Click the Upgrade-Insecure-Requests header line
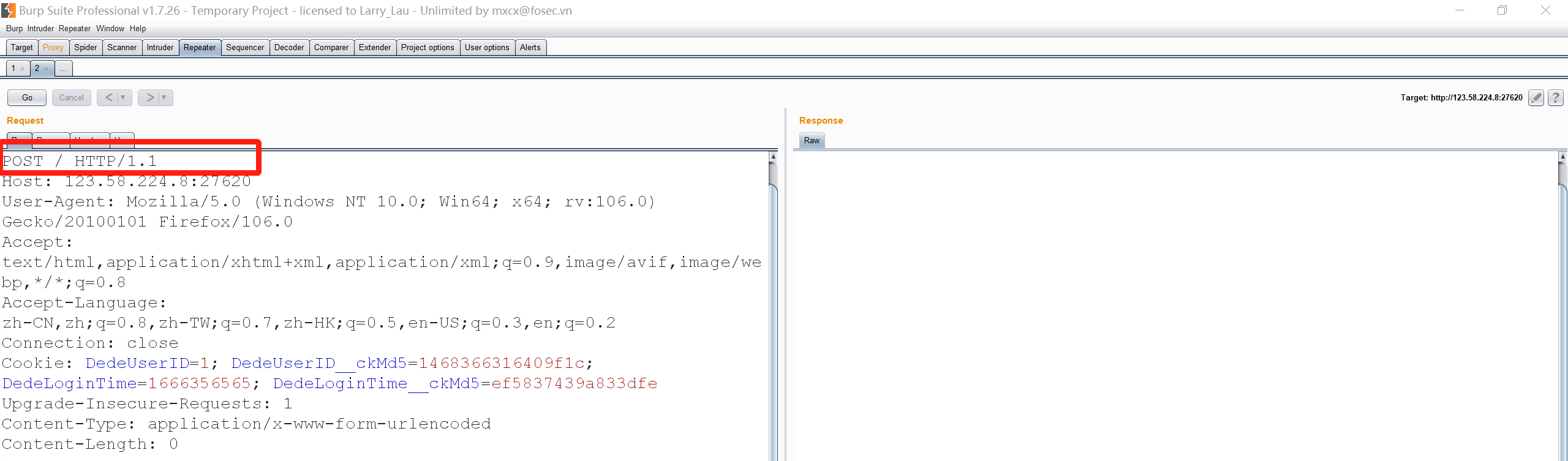Viewport: 1568px width, 461px height. tap(147, 404)
